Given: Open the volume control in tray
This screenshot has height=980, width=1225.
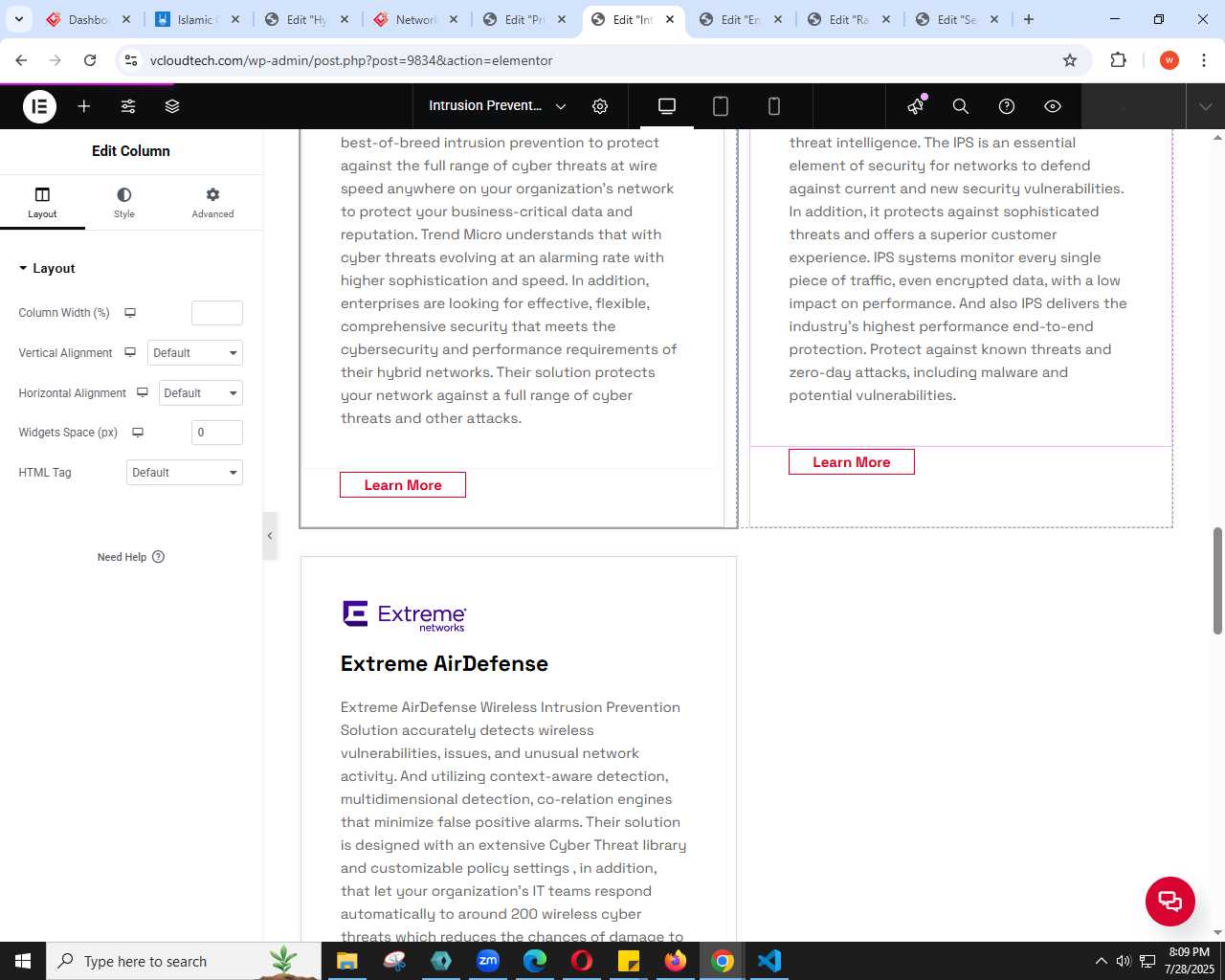Looking at the screenshot, I should 1124,961.
